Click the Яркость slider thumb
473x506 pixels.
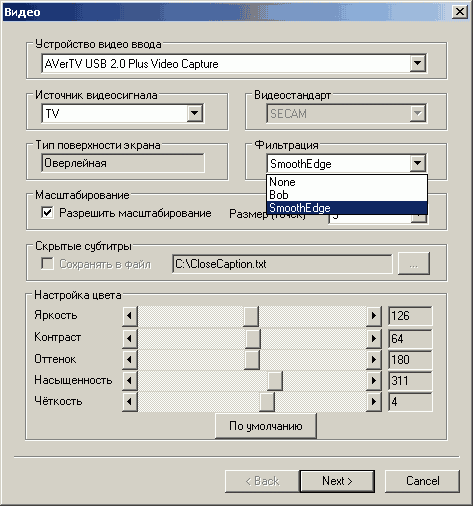pos(251,316)
